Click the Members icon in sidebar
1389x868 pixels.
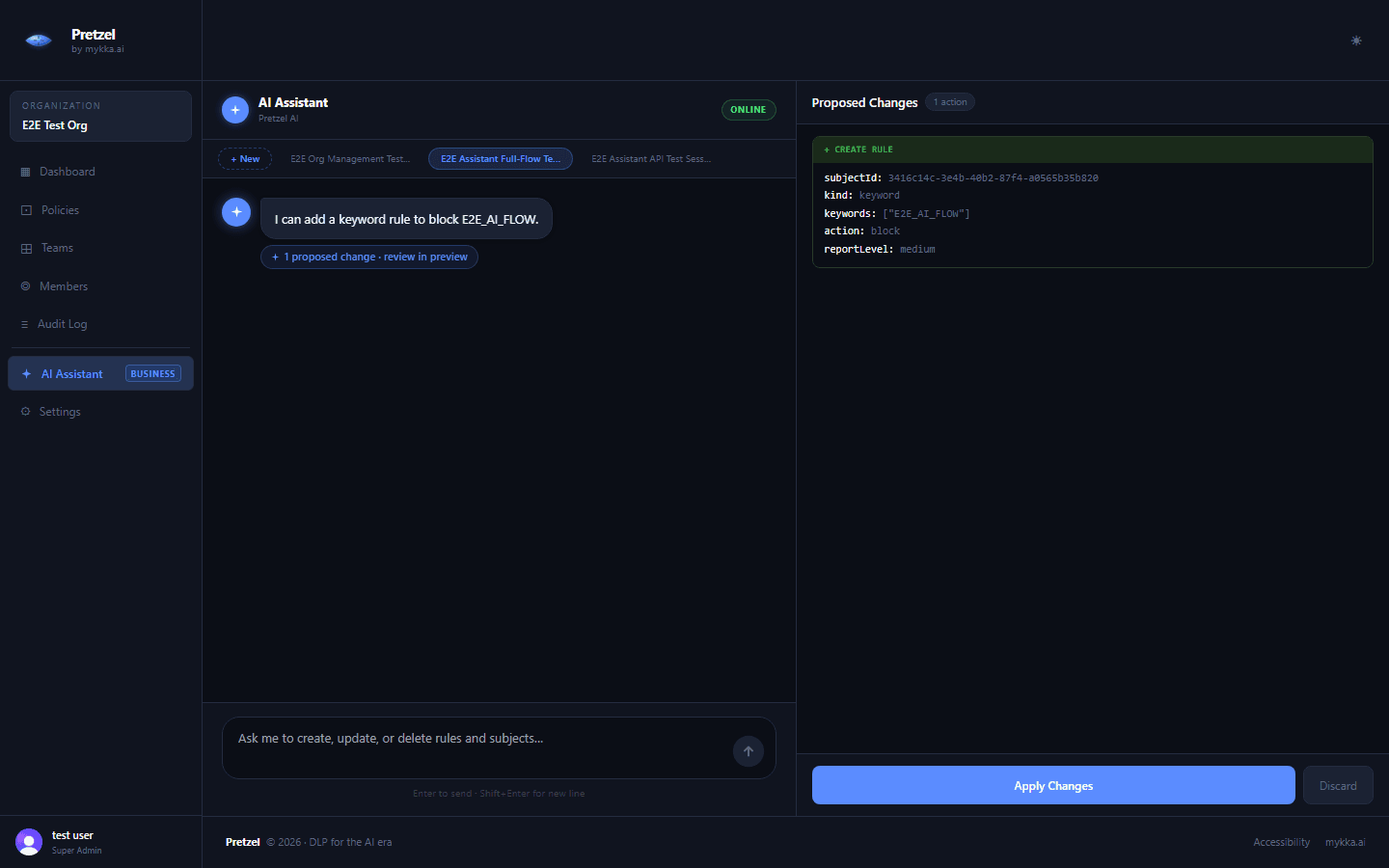coord(25,286)
